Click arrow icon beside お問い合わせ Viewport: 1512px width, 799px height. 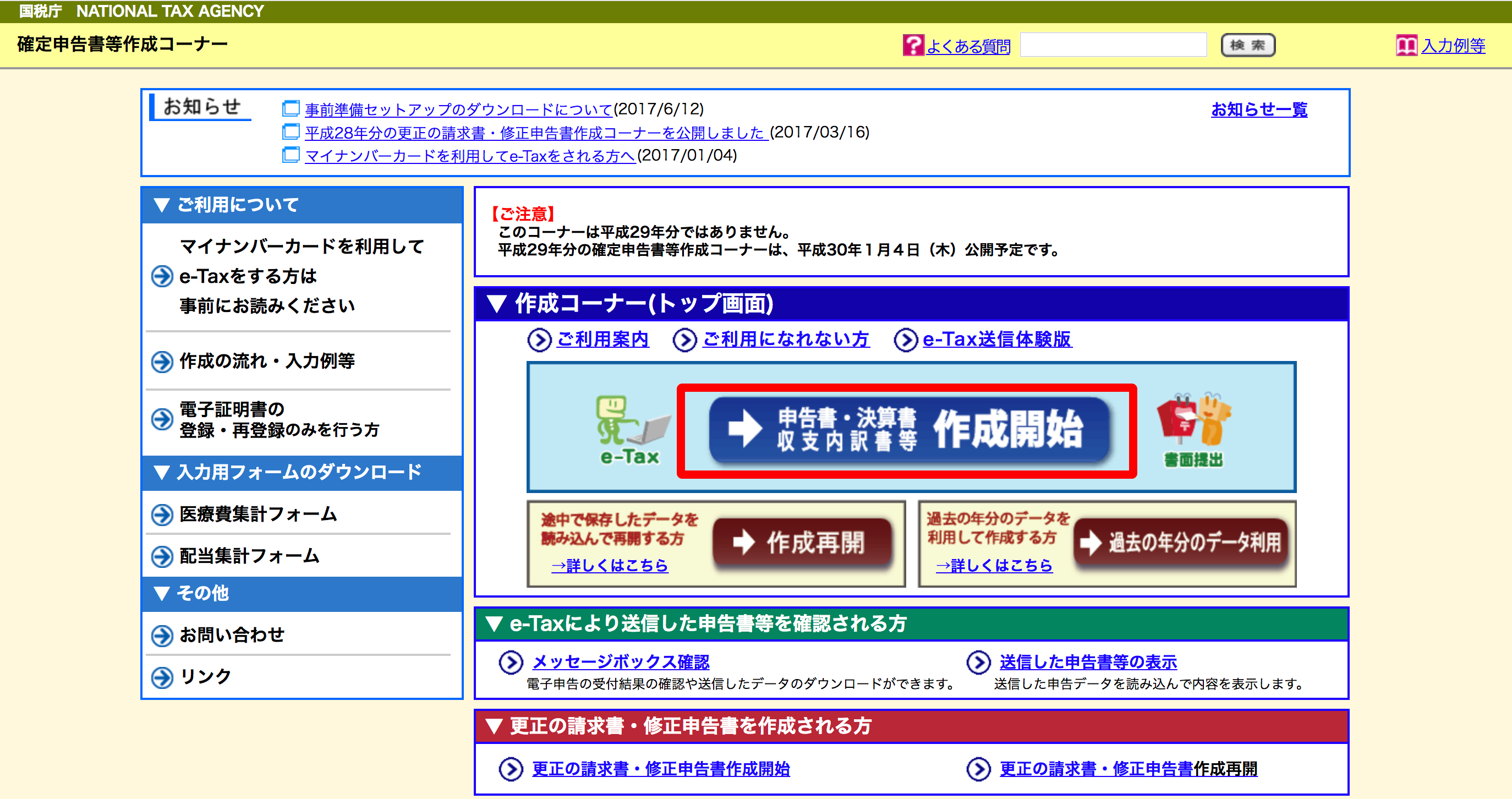coord(162,635)
